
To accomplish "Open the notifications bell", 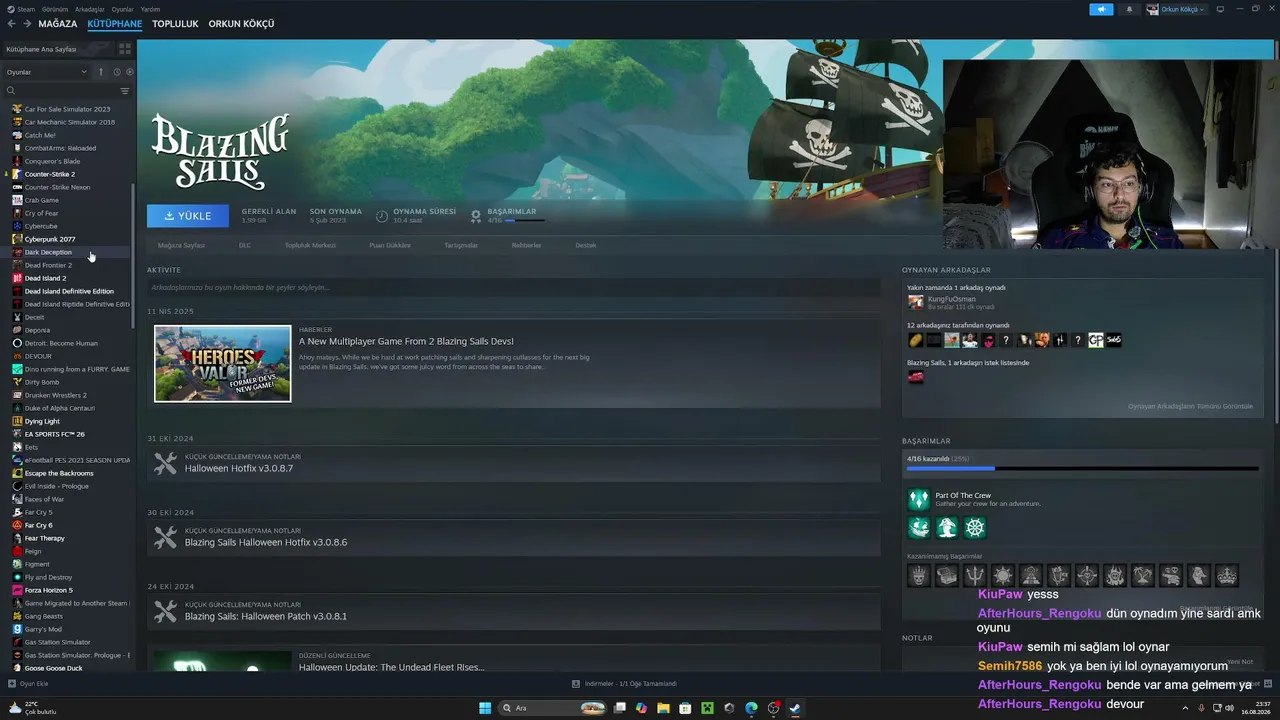I will [x=1129, y=9].
